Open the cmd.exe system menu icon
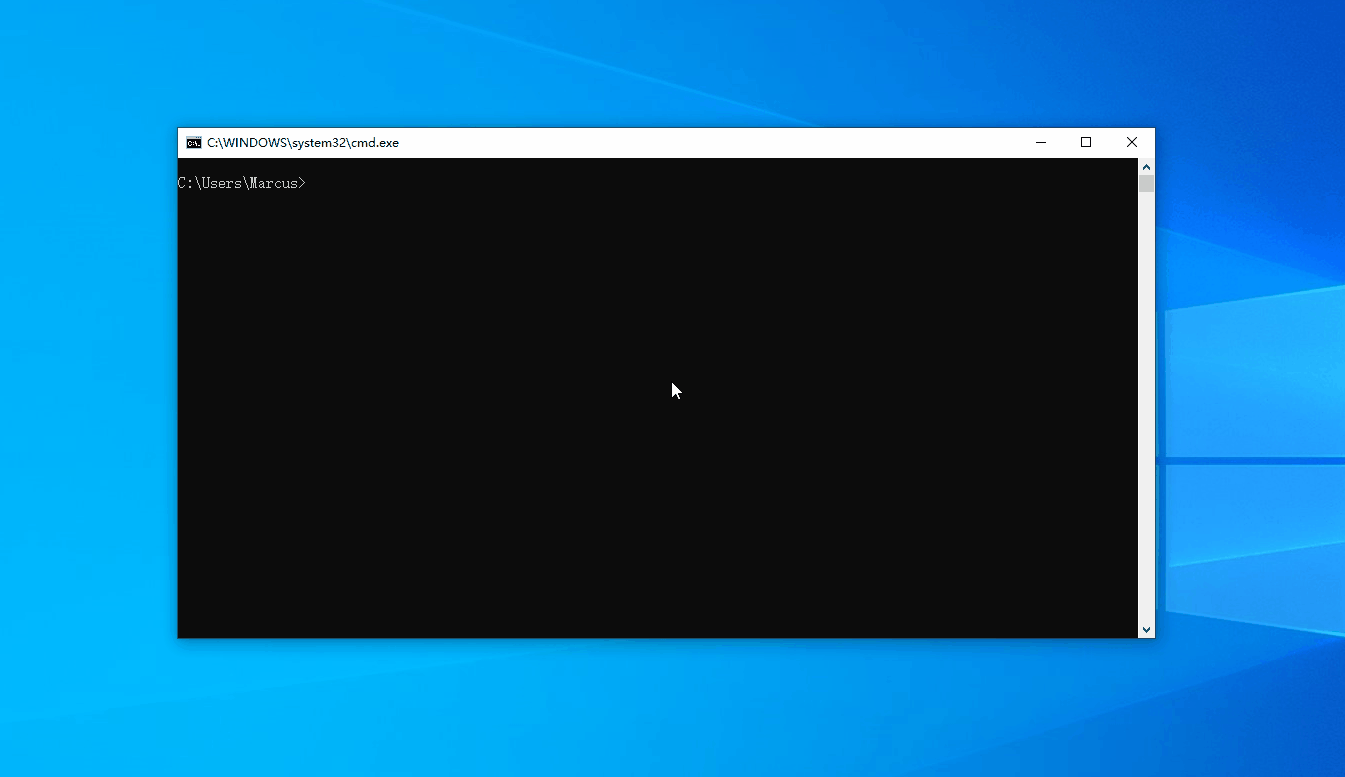This screenshot has width=1345, height=777. pyautogui.click(x=194, y=143)
